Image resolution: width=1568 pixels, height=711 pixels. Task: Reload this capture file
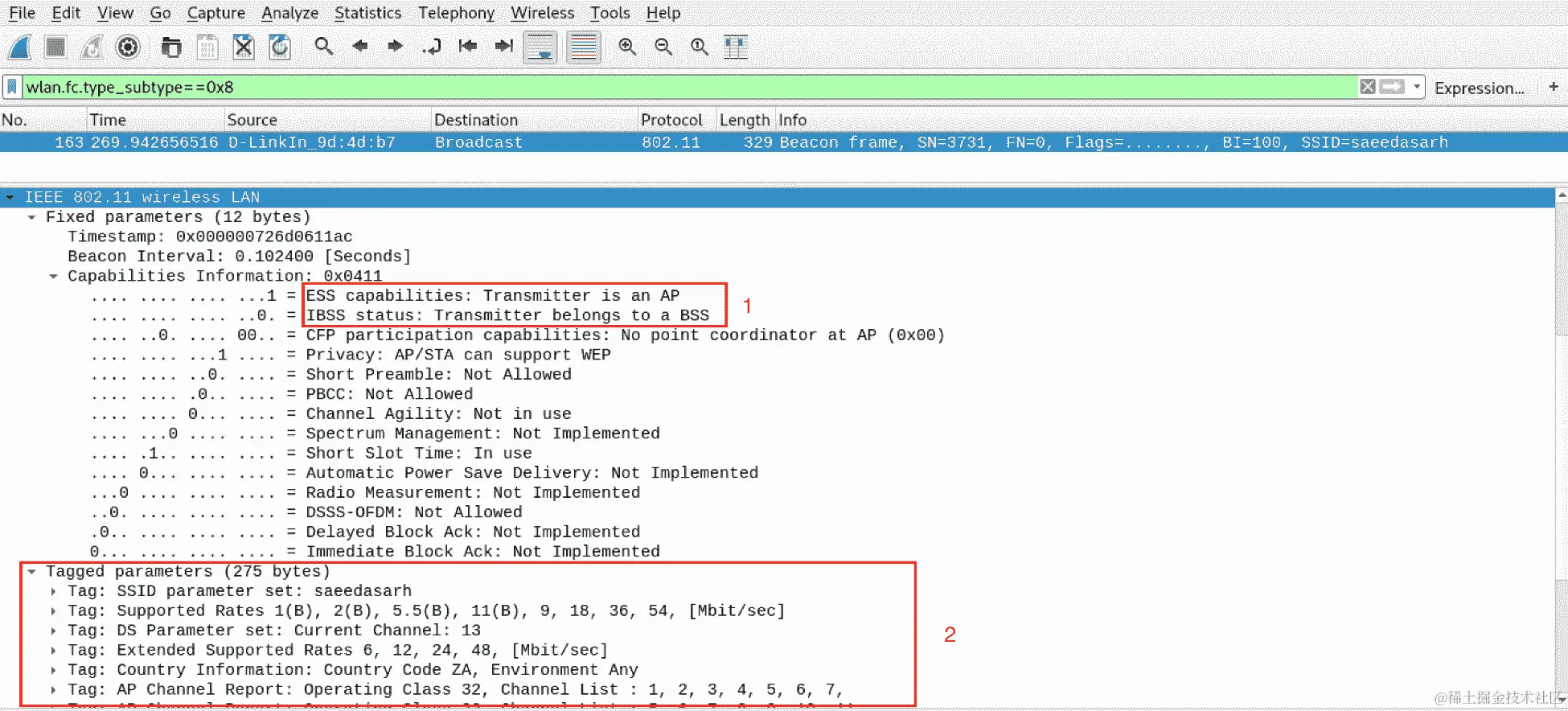click(x=279, y=47)
